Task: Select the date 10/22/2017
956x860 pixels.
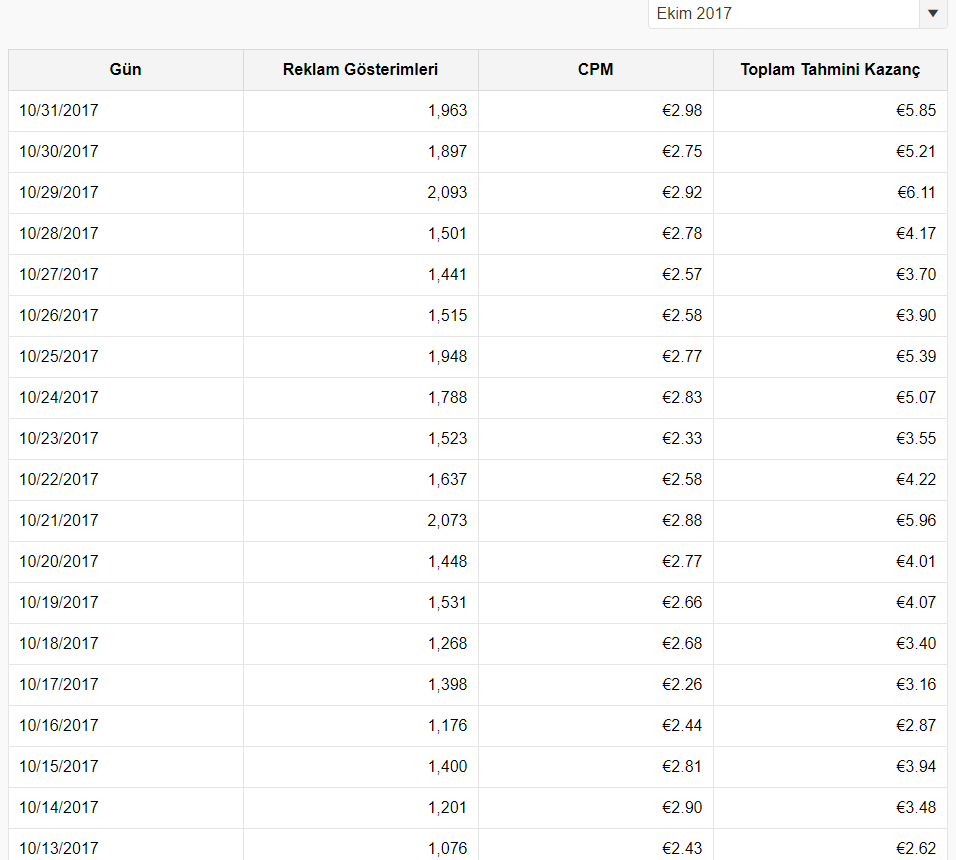Action: point(59,479)
